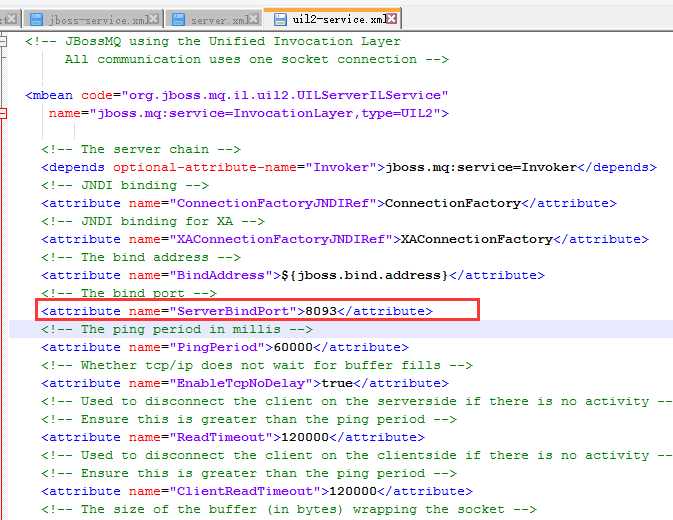Switch to the jboss-service.xml tab
The width and height of the screenshot is (673, 520).
94,20
